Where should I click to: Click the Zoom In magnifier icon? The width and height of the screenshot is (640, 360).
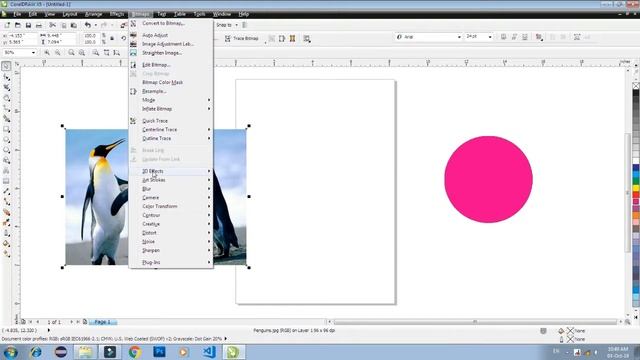[x=47, y=53]
